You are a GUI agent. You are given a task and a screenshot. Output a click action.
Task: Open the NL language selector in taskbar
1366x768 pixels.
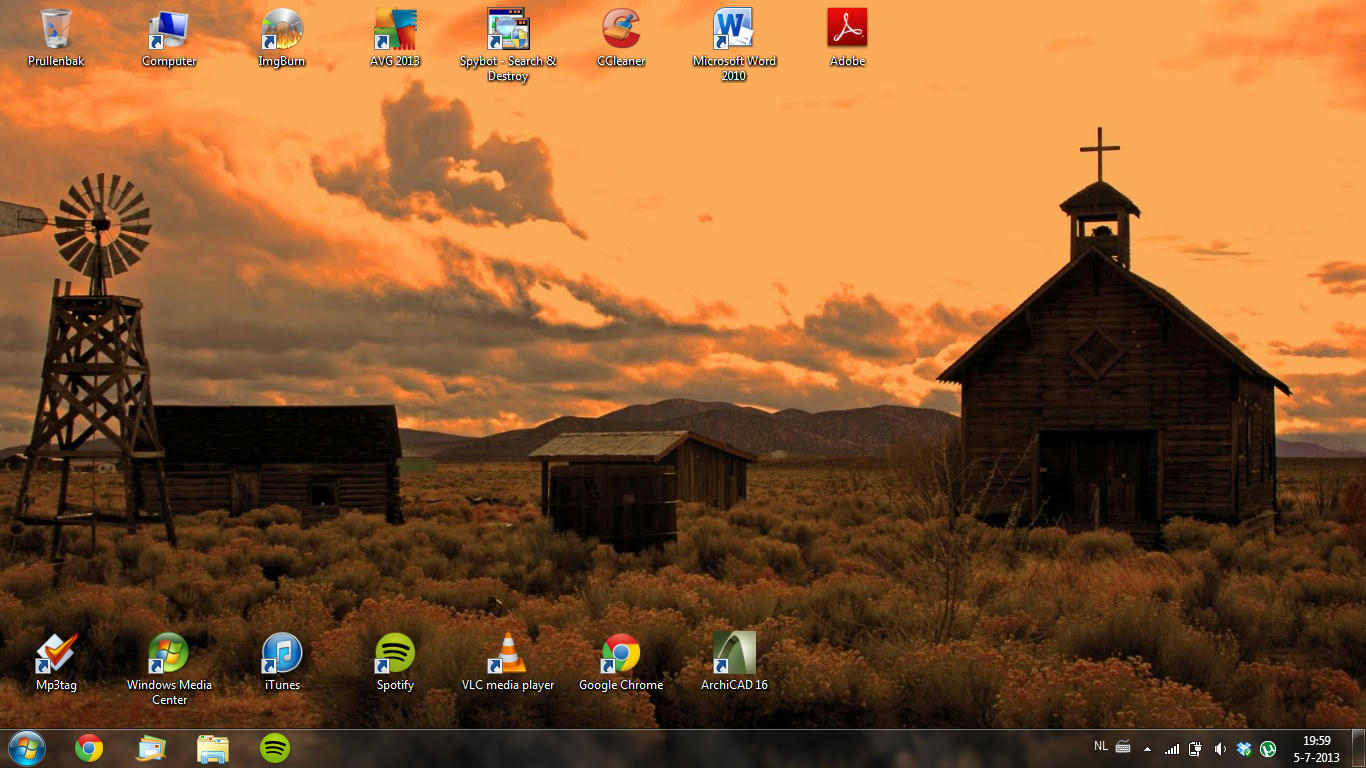pos(1101,746)
